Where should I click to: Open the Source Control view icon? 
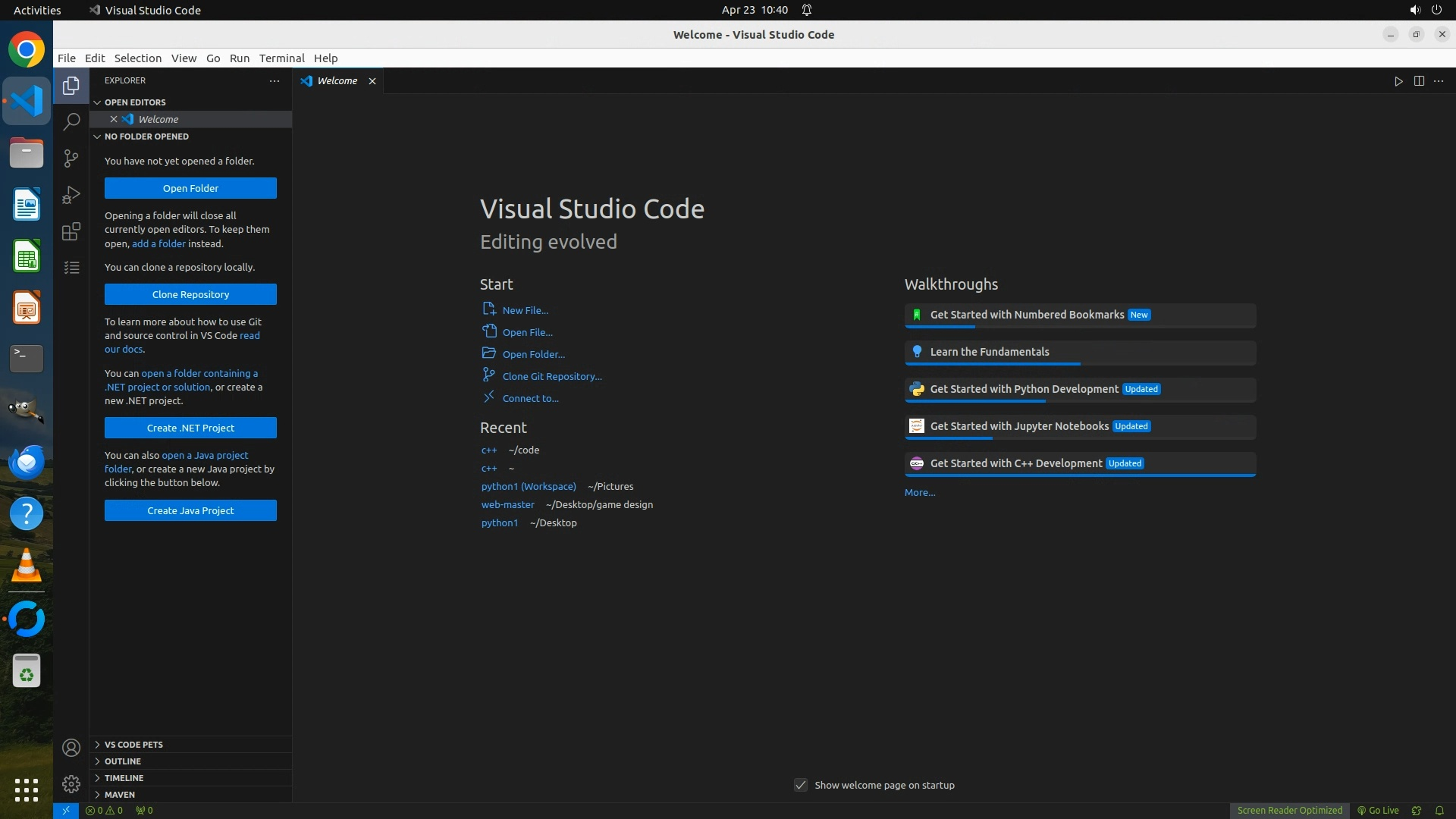pos(71,158)
